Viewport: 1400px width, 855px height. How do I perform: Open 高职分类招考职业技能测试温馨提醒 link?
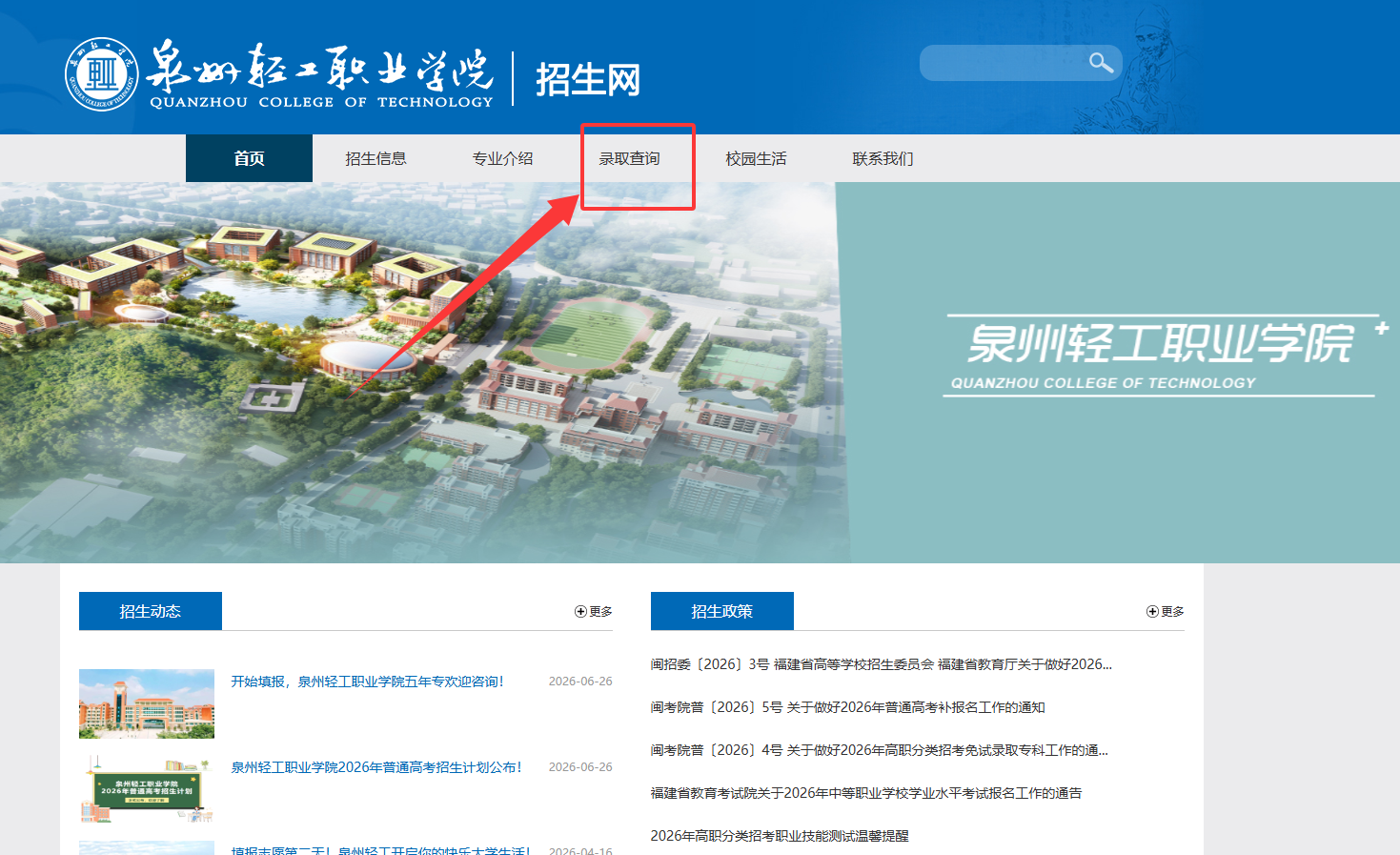point(780,836)
